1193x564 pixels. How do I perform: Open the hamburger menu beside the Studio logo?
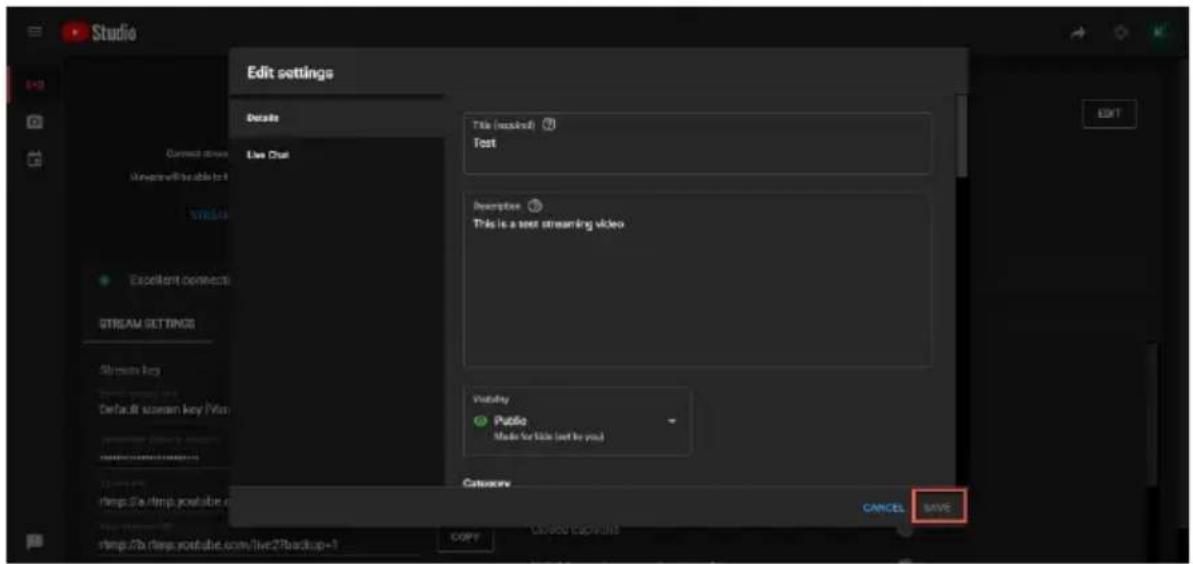coord(37,33)
